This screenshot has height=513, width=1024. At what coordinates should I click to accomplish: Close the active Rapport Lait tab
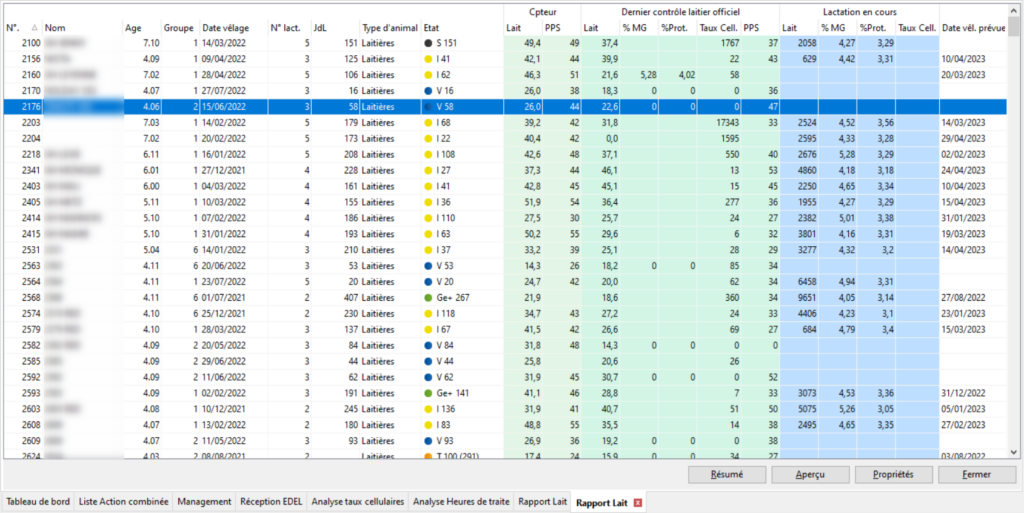click(x=638, y=502)
